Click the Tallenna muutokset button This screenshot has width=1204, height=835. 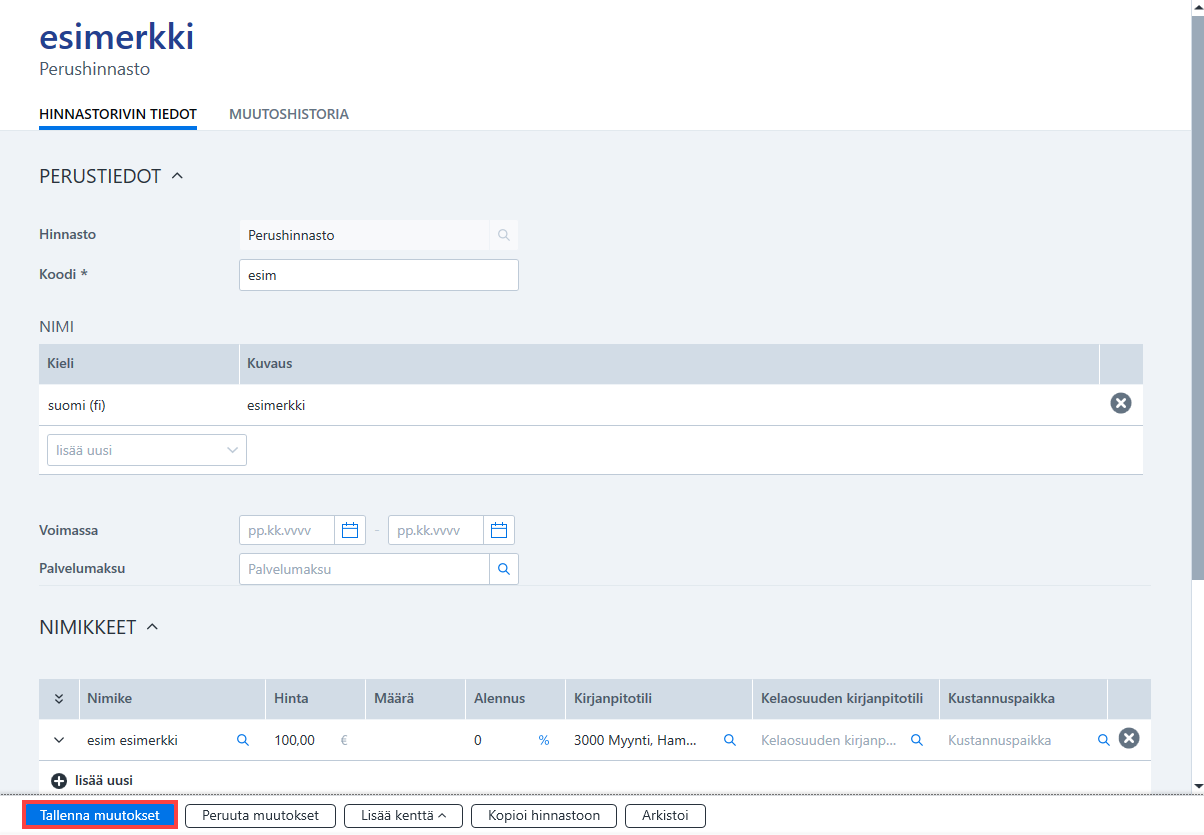click(100, 815)
